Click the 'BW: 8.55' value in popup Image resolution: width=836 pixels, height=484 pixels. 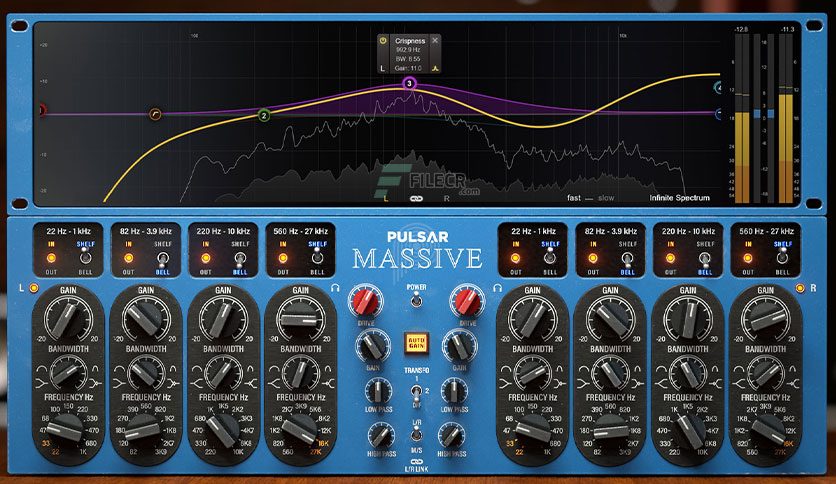[x=408, y=59]
